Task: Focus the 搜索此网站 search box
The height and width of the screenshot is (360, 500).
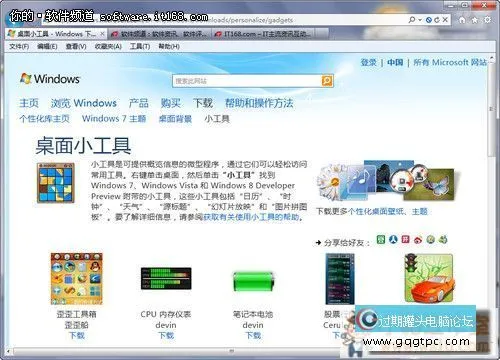Action: [x=247, y=81]
